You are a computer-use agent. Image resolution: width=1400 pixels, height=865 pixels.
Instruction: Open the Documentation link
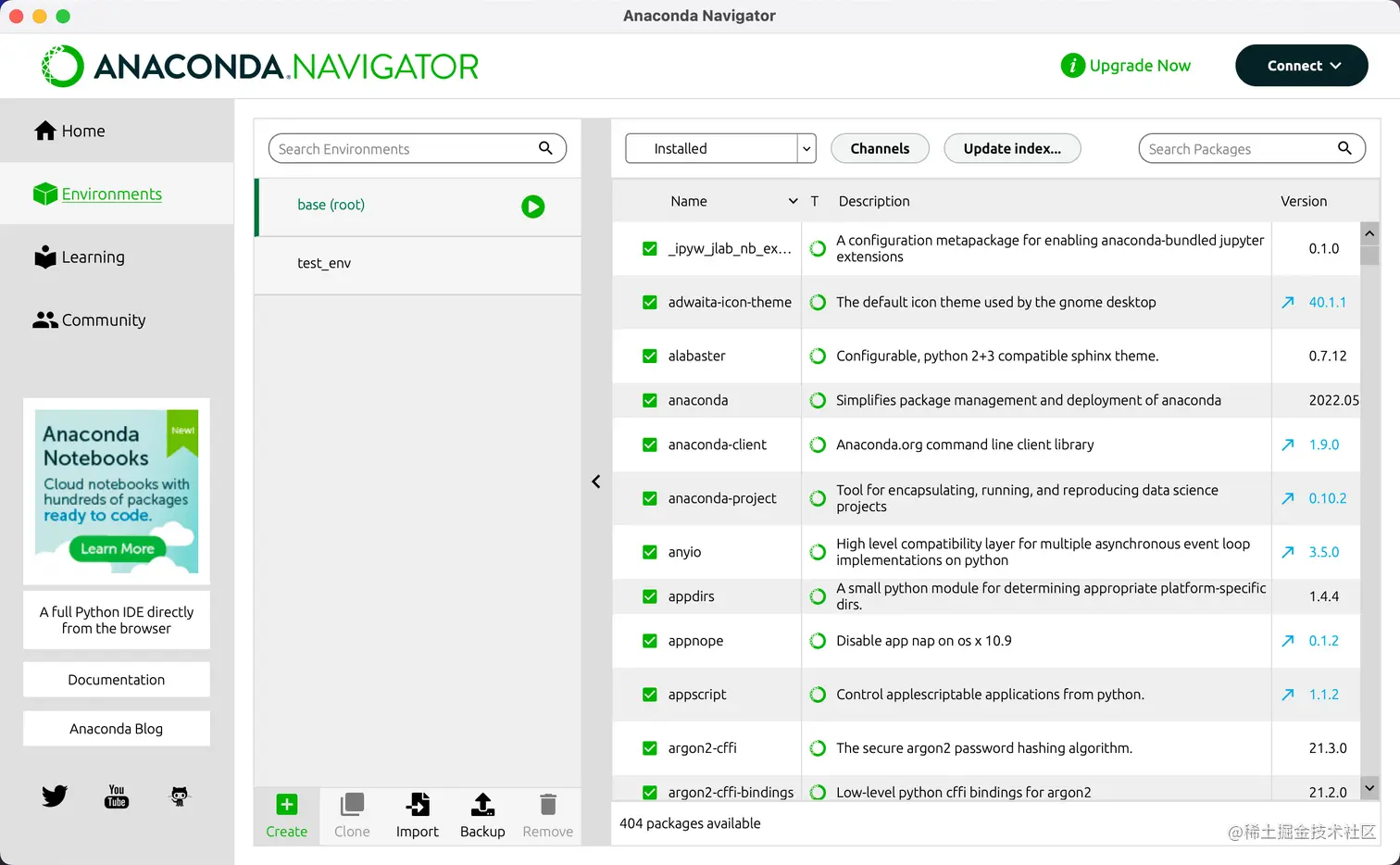(x=117, y=680)
